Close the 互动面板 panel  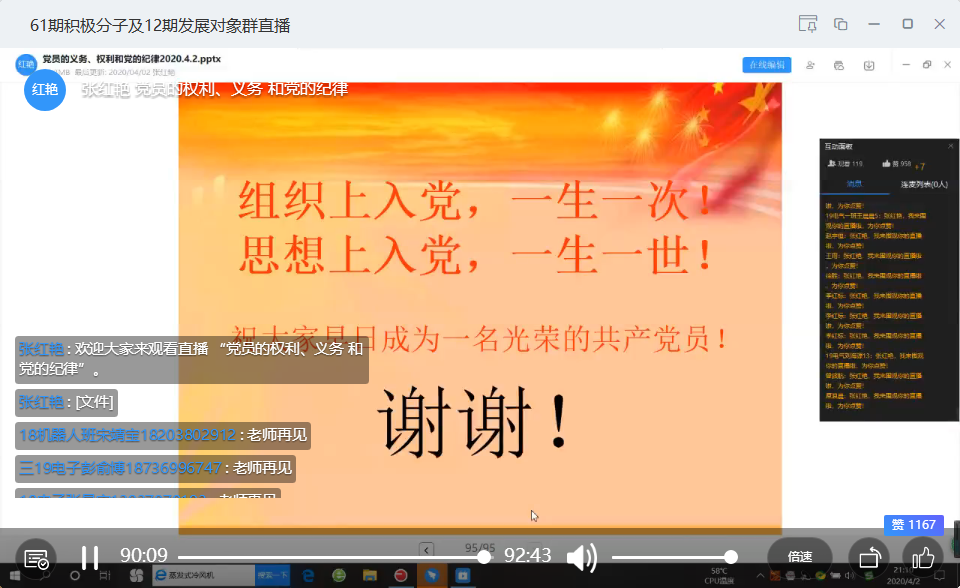pos(951,146)
